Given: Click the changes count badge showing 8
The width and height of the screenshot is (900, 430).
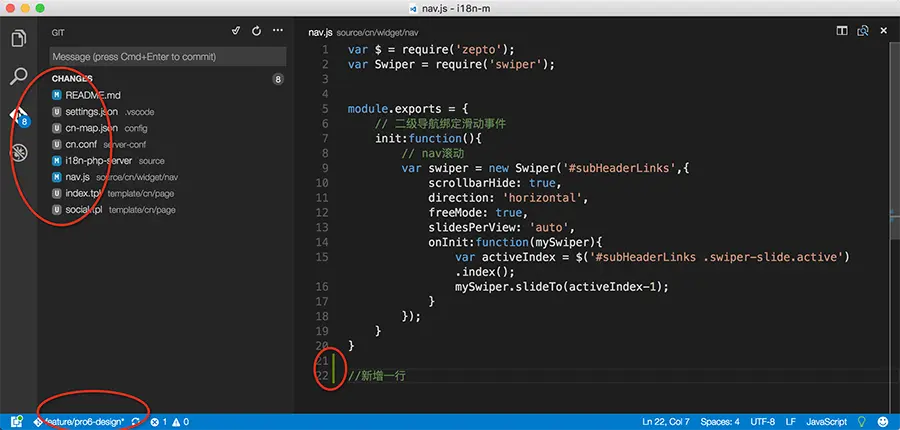Looking at the screenshot, I should pyautogui.click(x=278, y=79).
